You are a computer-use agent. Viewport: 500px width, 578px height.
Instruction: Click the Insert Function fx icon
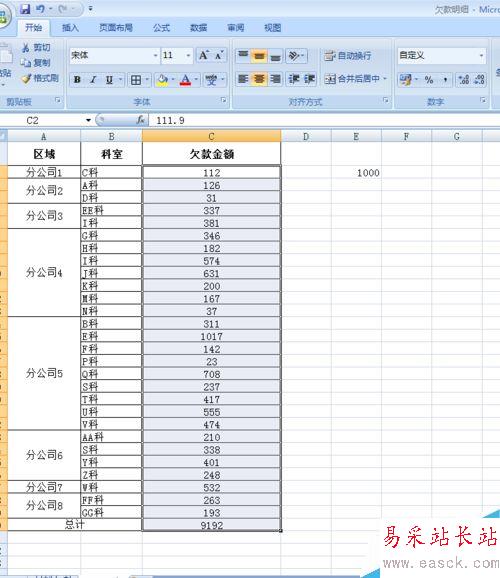[x=140, y=120]
